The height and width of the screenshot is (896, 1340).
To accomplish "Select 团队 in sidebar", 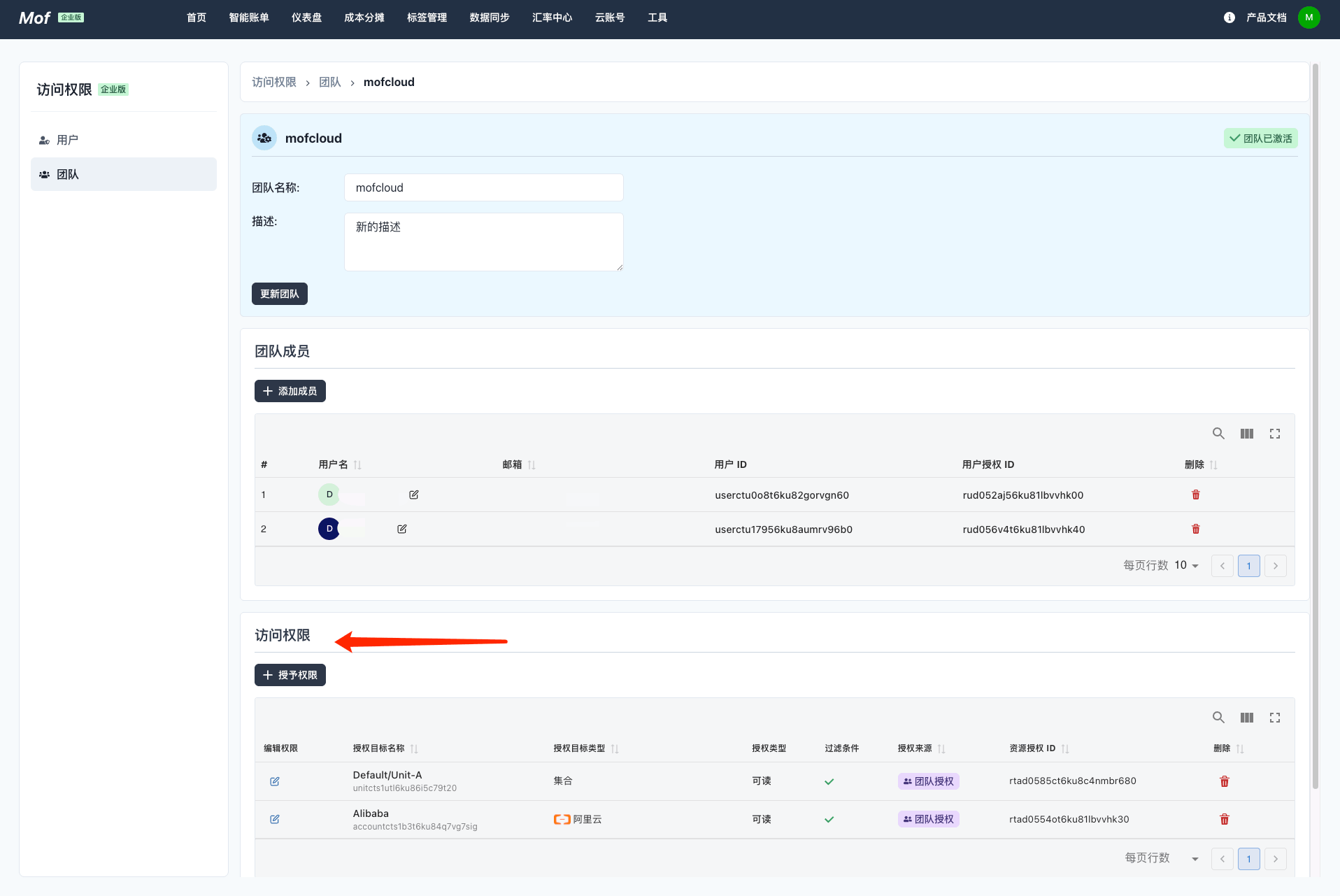I will tap(124, 174).
